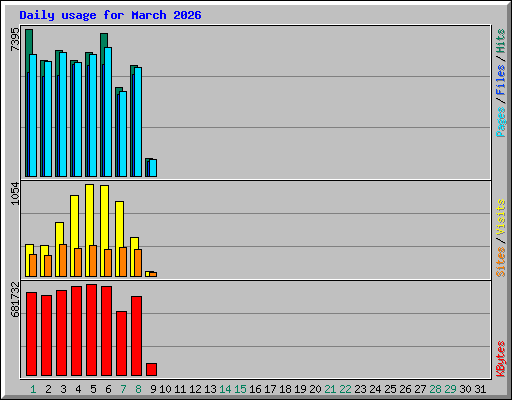The width and height of the screenshot is (512, 400).
Task: Click the day '17' axis label
Action: [x=270, y=389]
